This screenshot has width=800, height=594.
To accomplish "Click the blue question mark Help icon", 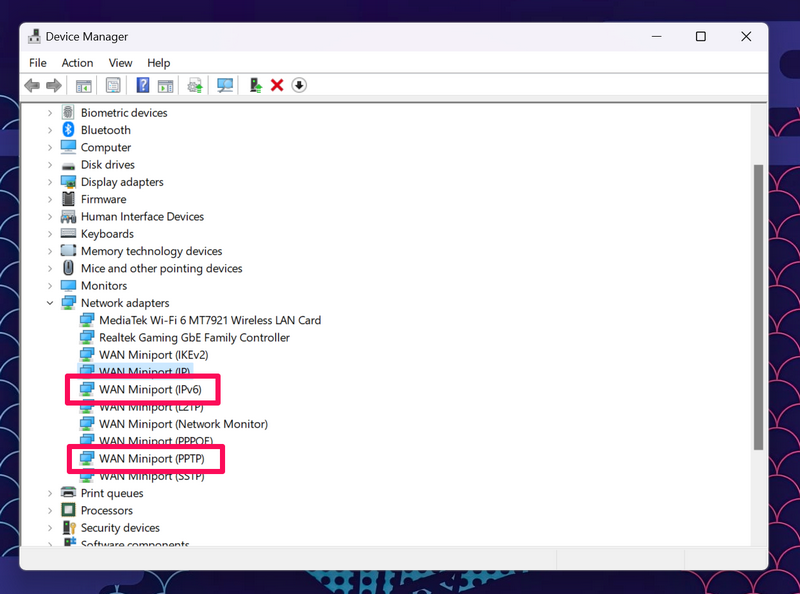I will (143, 86).
